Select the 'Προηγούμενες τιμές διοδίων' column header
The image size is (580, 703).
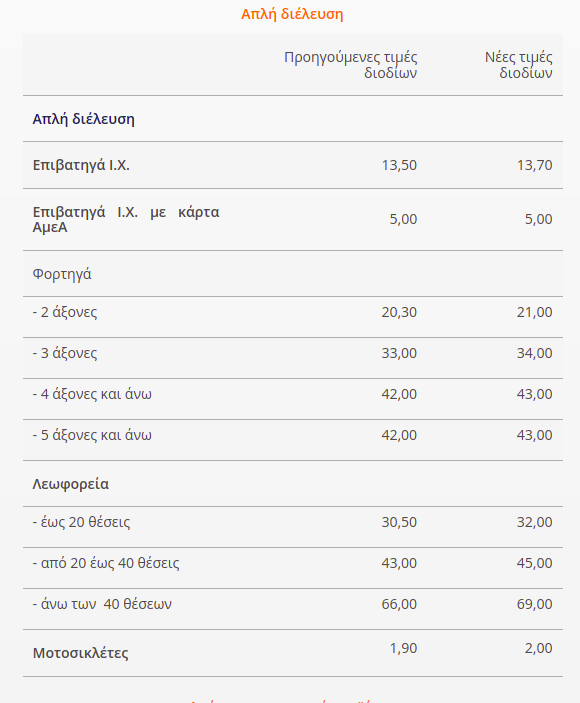[x=351, y=65]
